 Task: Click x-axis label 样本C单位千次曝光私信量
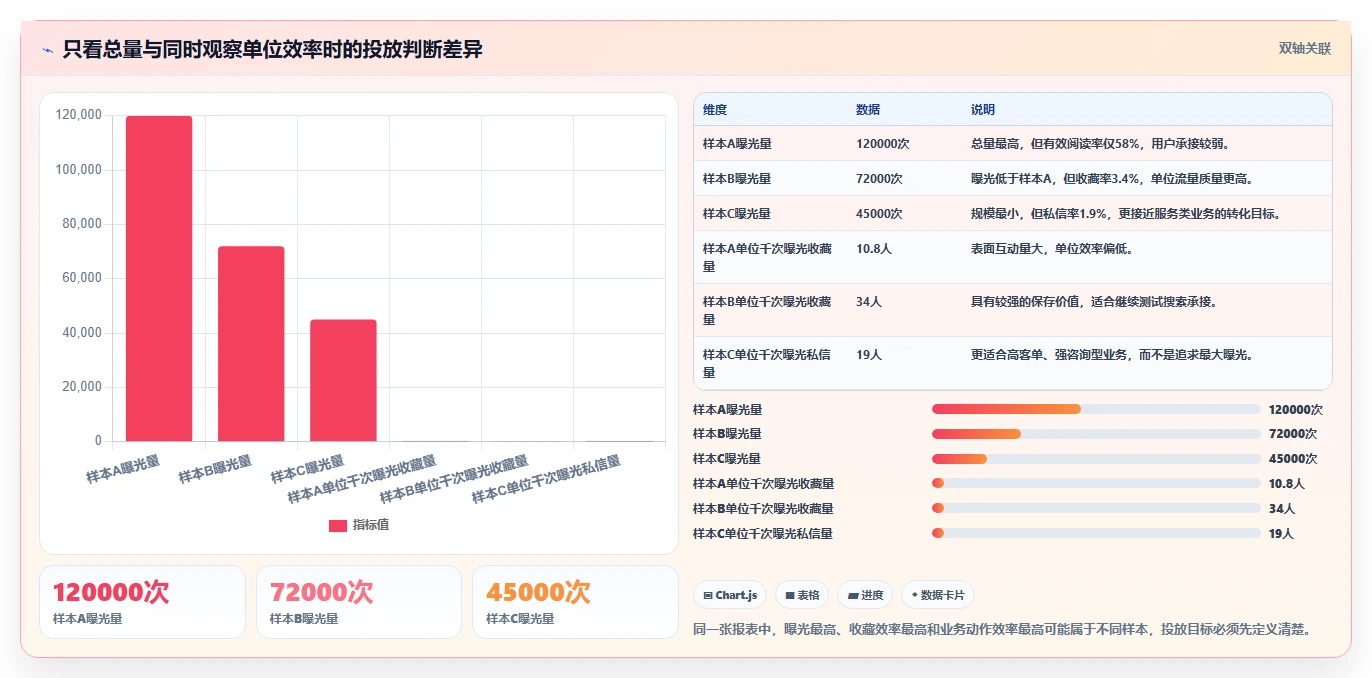tap(546, 479)
